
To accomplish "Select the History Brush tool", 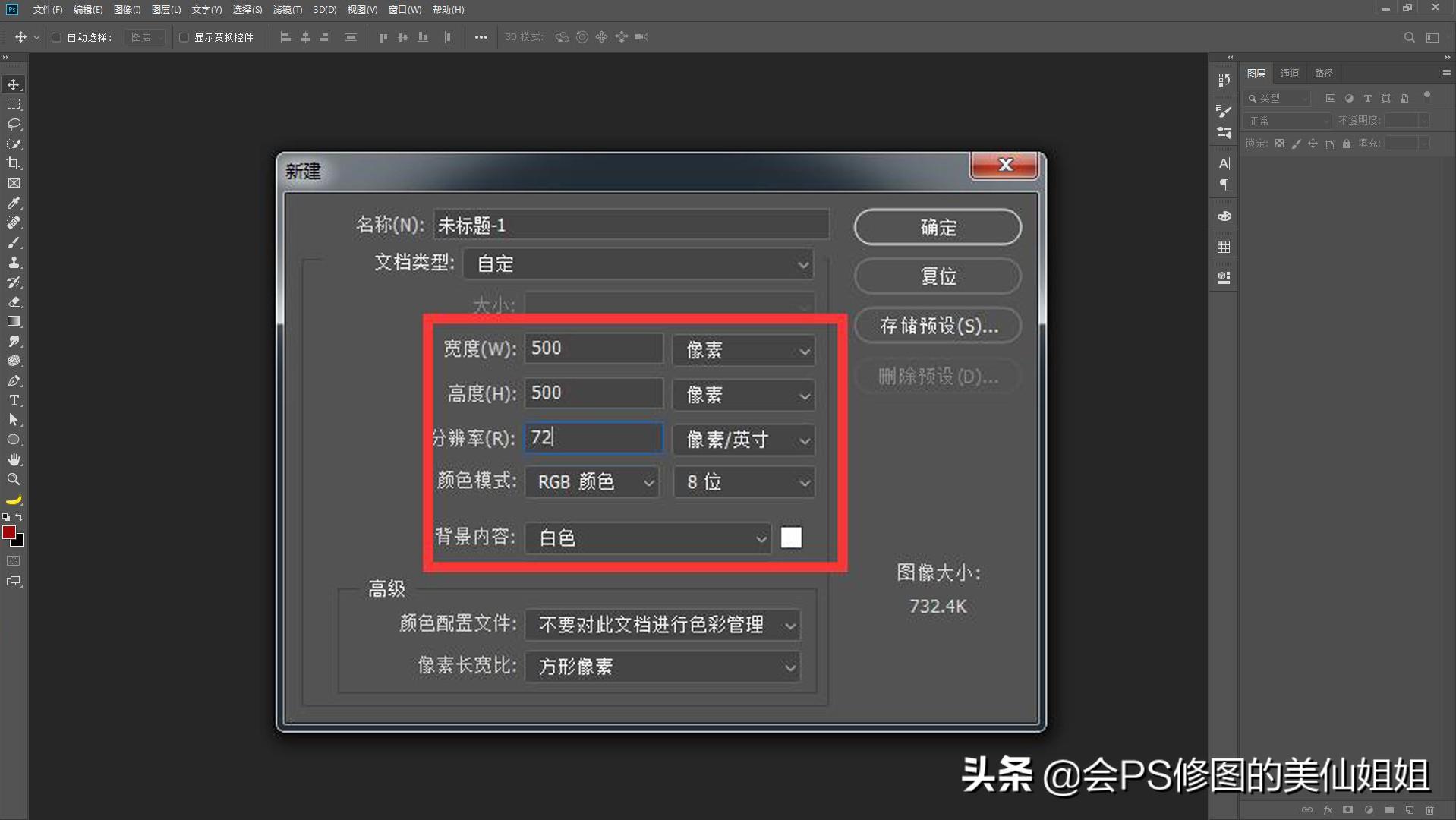I will point(14,282).
